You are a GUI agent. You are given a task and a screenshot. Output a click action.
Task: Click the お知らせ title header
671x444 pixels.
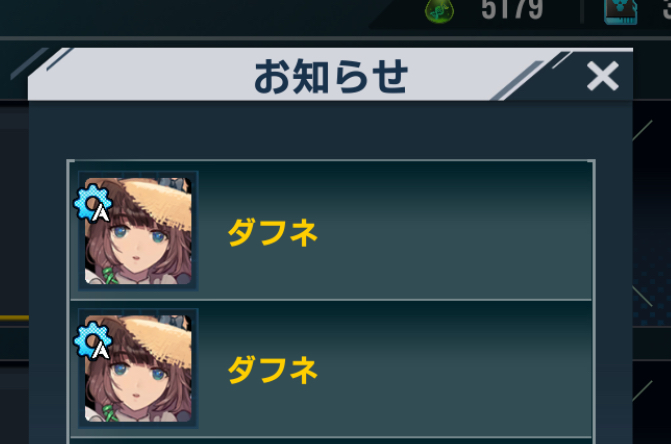coord(330,77)
